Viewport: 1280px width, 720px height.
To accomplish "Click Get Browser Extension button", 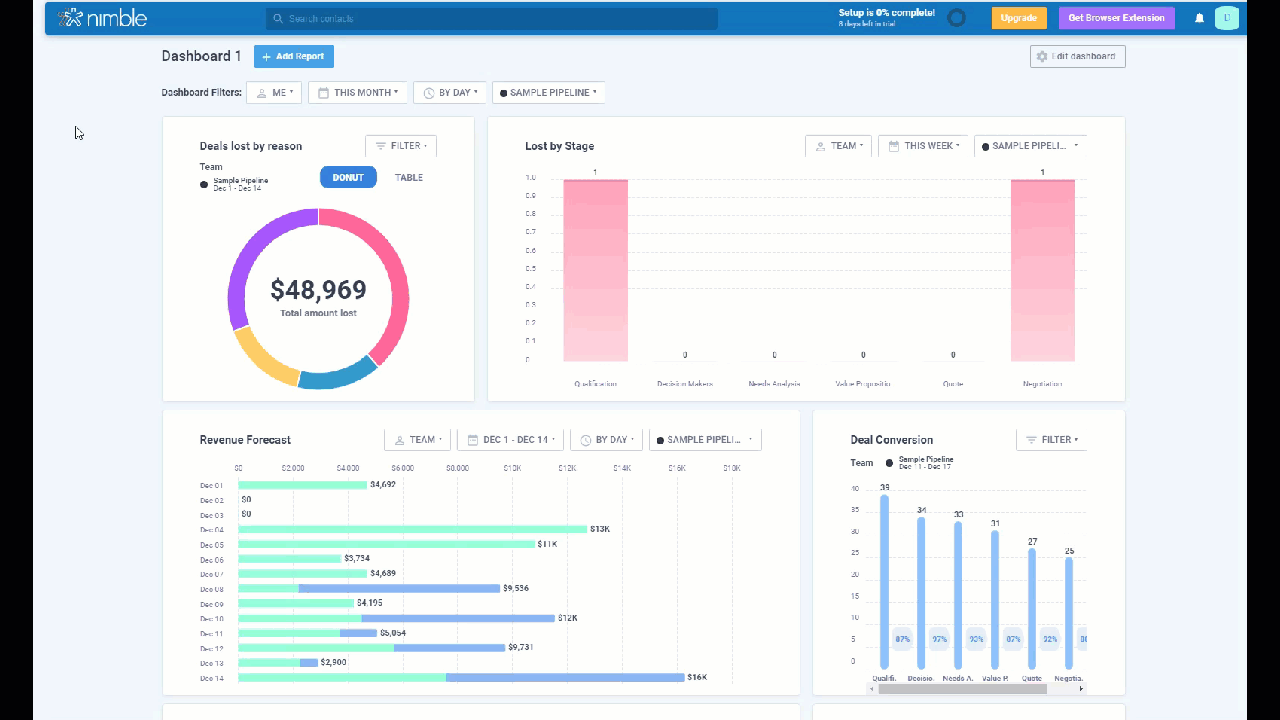I will point(1116,18).
